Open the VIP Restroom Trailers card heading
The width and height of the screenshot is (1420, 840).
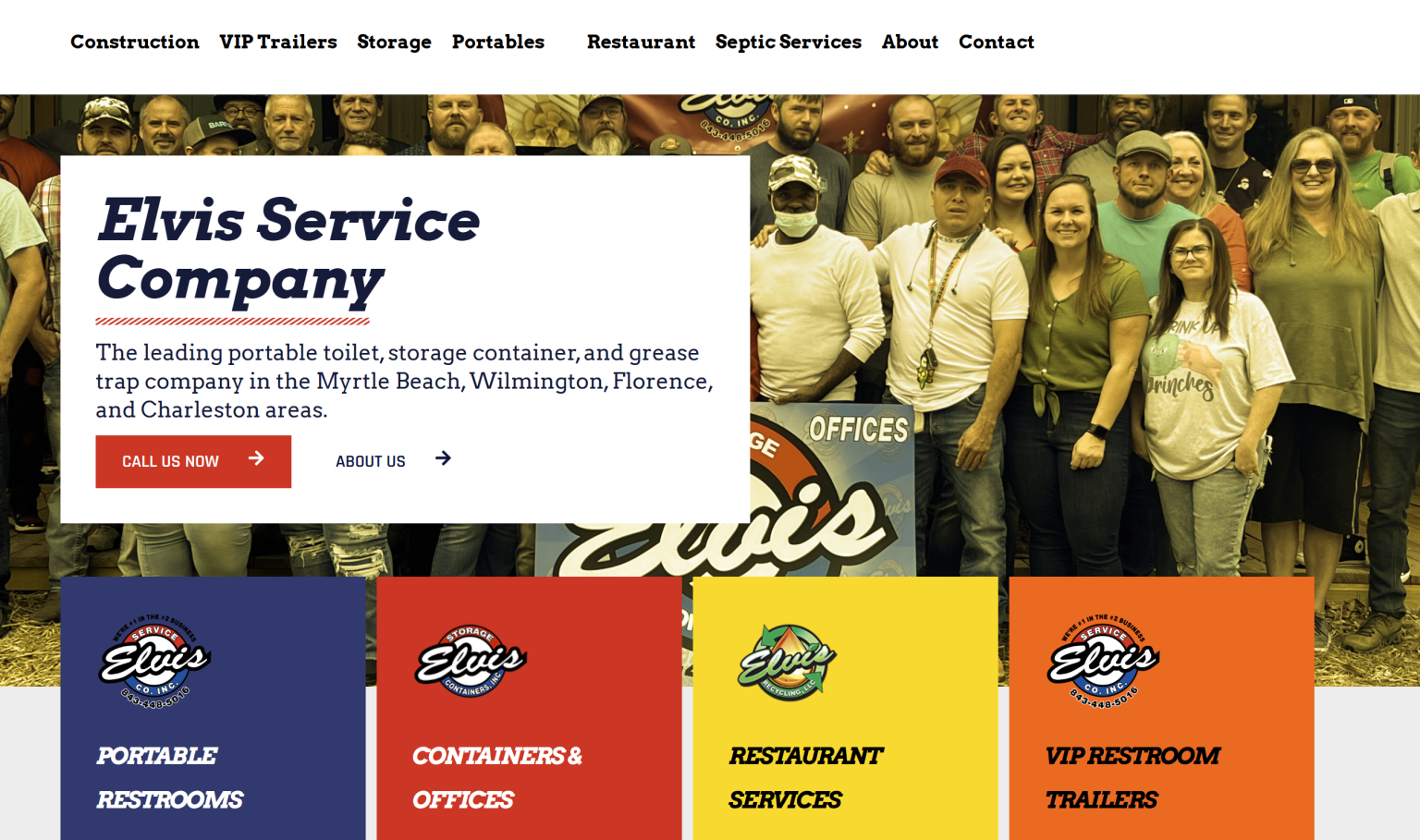pyautogui.click(x=1133, y=777)
